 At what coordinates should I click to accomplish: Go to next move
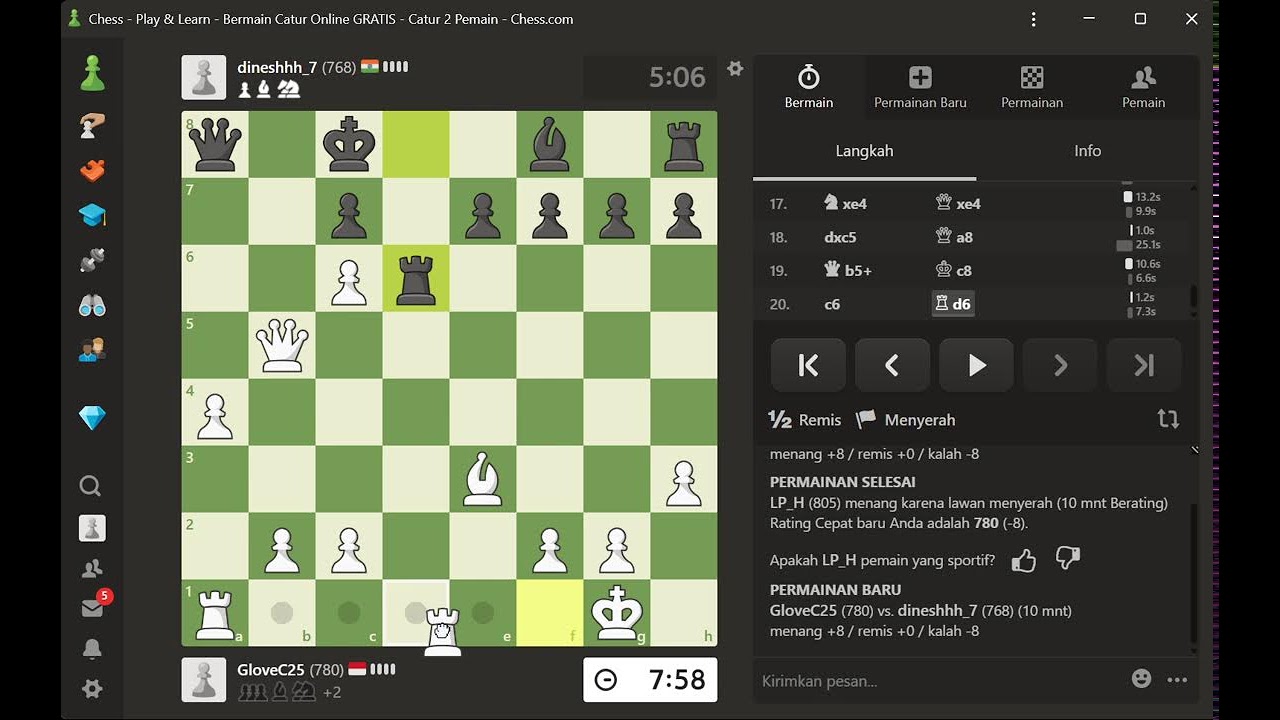[x=1060, y=366]
